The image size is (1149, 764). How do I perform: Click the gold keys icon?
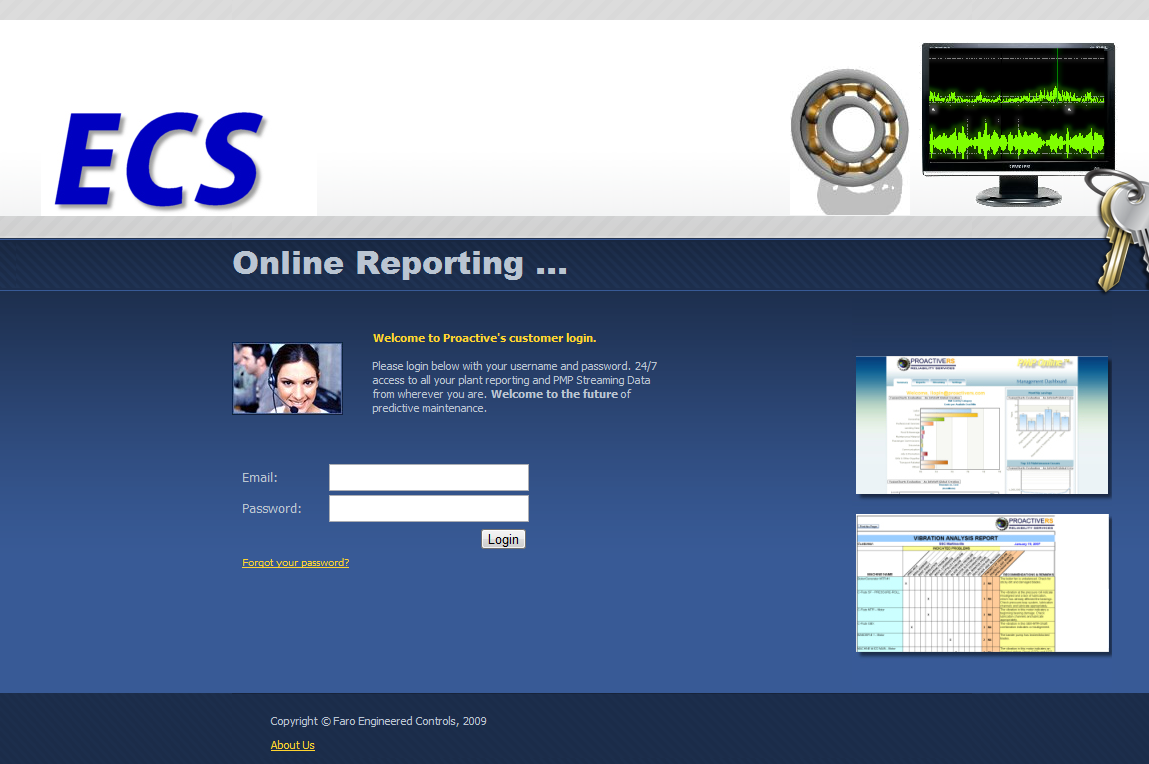[1118, 229]
